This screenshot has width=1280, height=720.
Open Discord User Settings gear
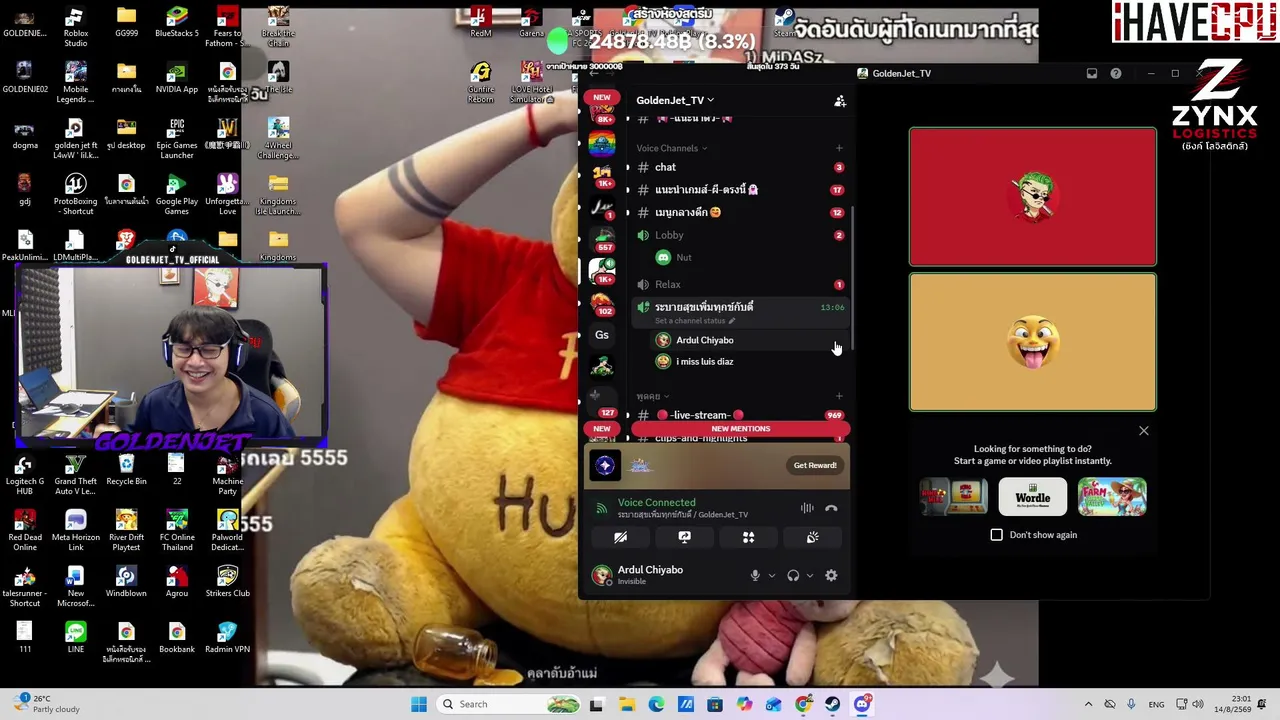click(x=831, y=575)
